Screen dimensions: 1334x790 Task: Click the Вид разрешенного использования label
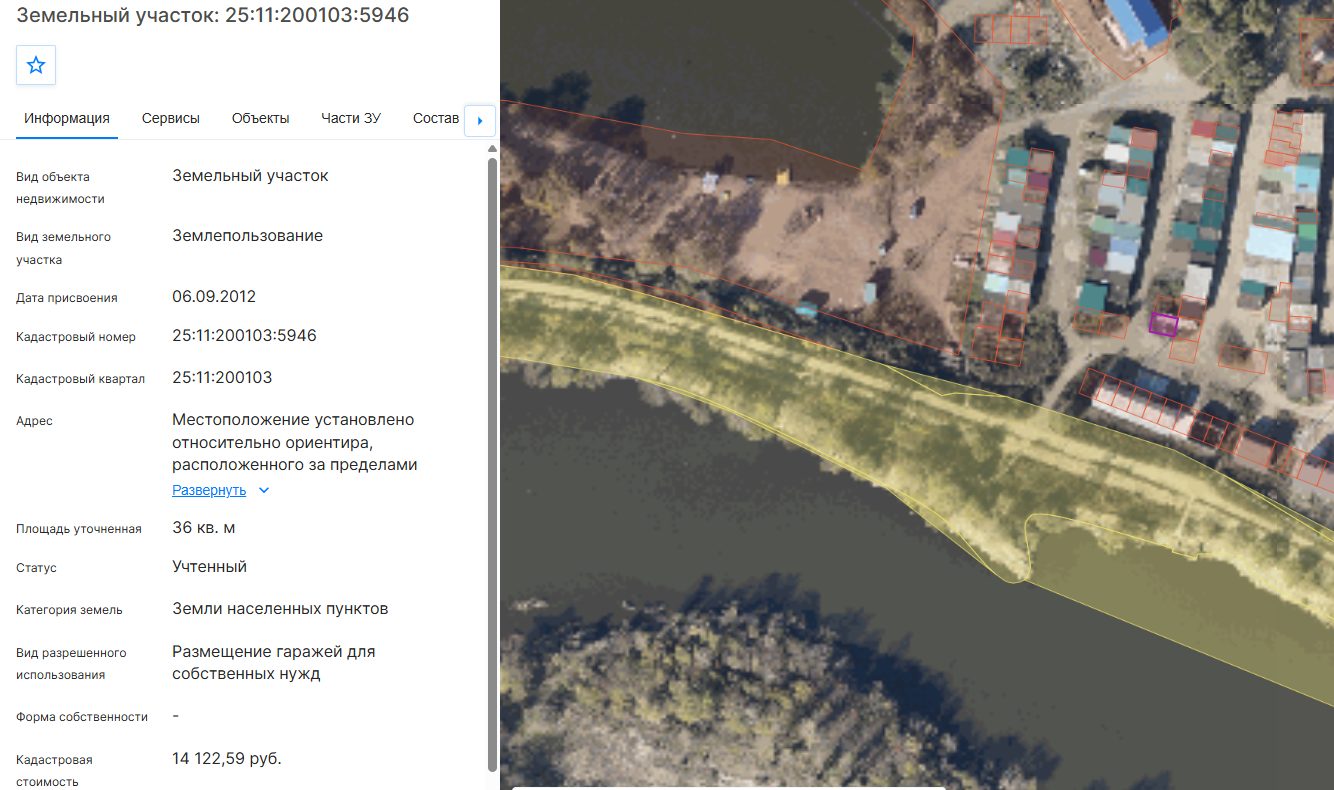[71, 664]
